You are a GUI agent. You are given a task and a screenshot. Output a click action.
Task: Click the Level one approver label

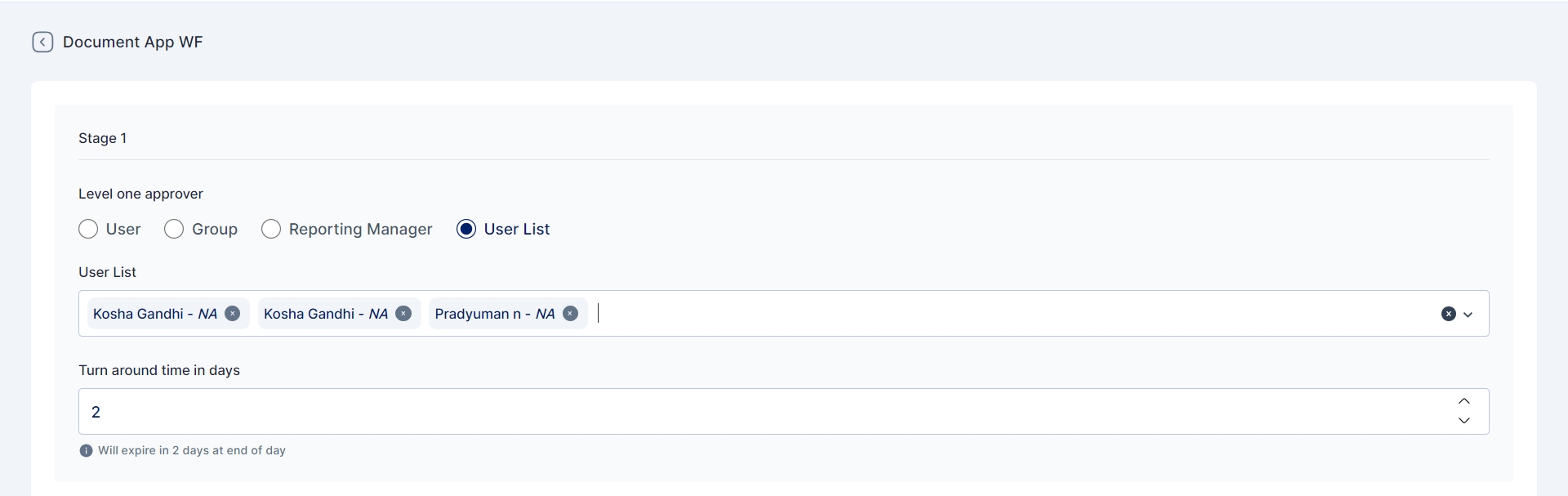(140, 194)
